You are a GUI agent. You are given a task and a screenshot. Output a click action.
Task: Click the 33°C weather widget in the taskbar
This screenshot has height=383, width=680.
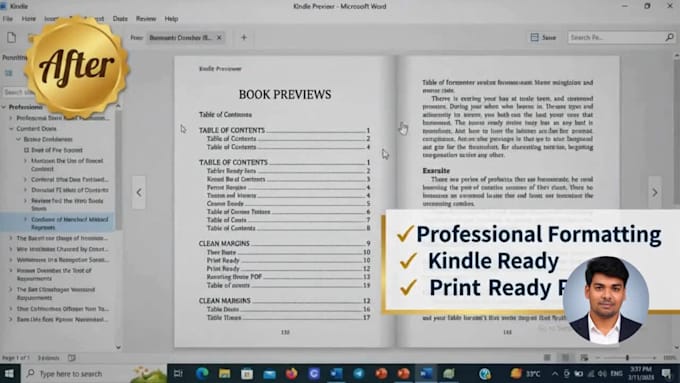click(x=526, y=373)
